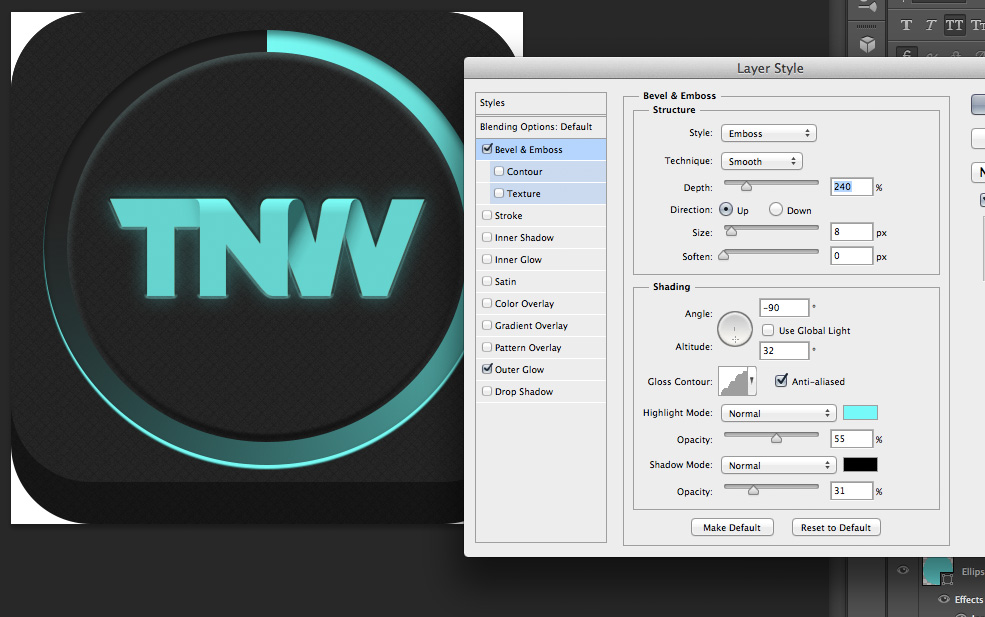Screen dimensions: 985x617
Task: Hide the Ellipse layer with its eye icon
Action: 903,571
